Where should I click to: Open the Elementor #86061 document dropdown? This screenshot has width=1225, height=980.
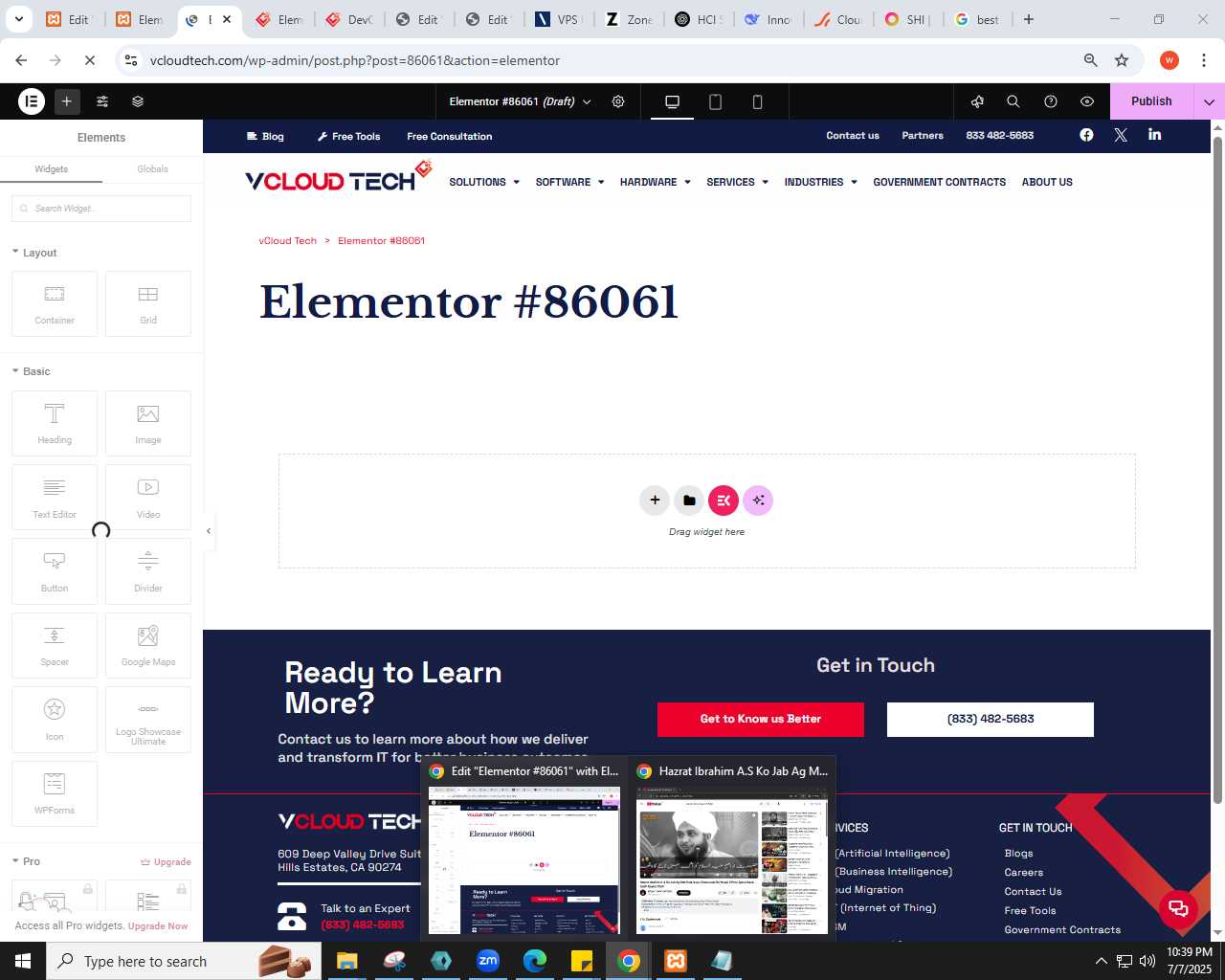[520, 101]
